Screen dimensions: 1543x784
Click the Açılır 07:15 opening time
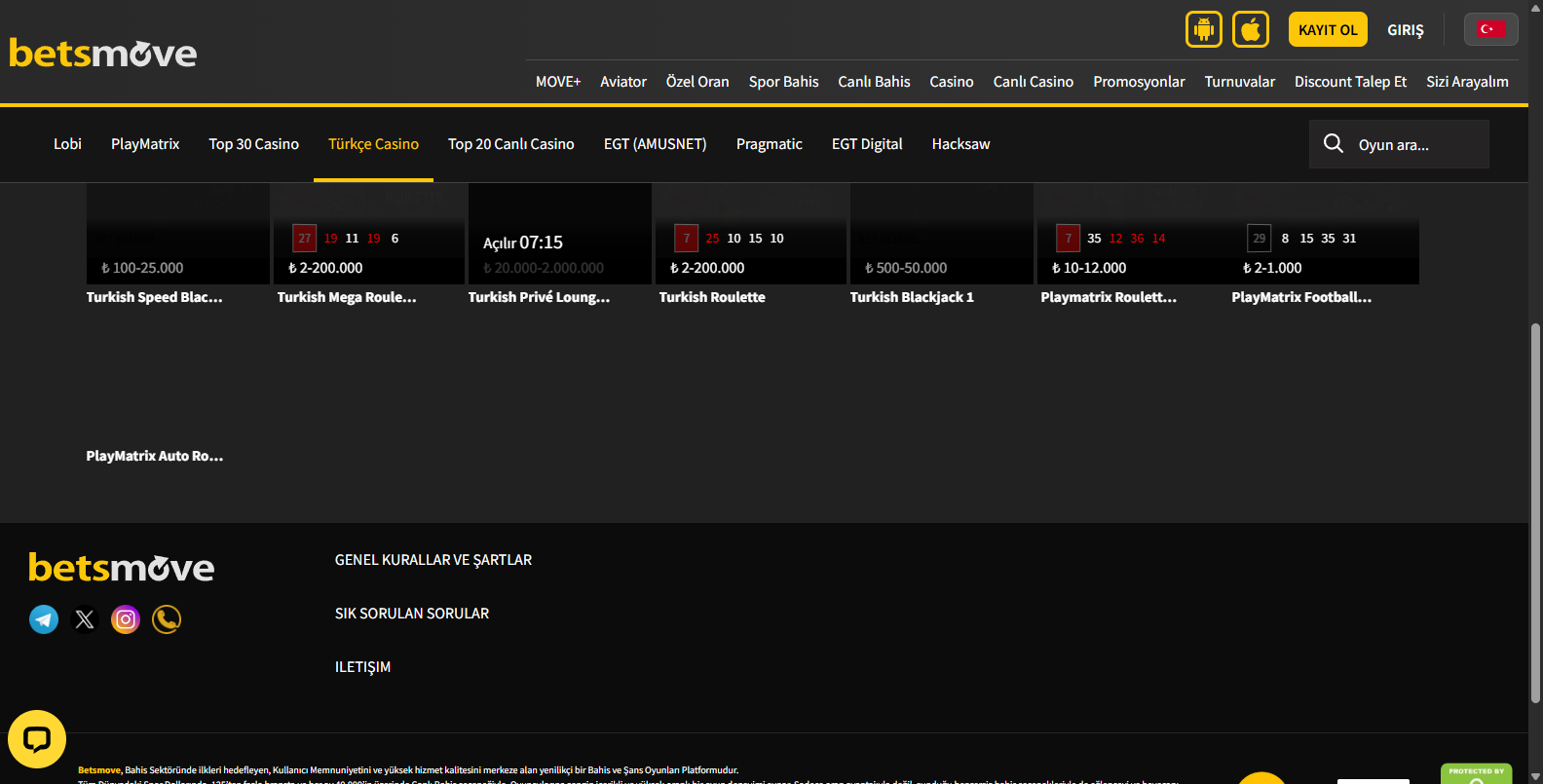pyautogui.click(x=523, y=243)
